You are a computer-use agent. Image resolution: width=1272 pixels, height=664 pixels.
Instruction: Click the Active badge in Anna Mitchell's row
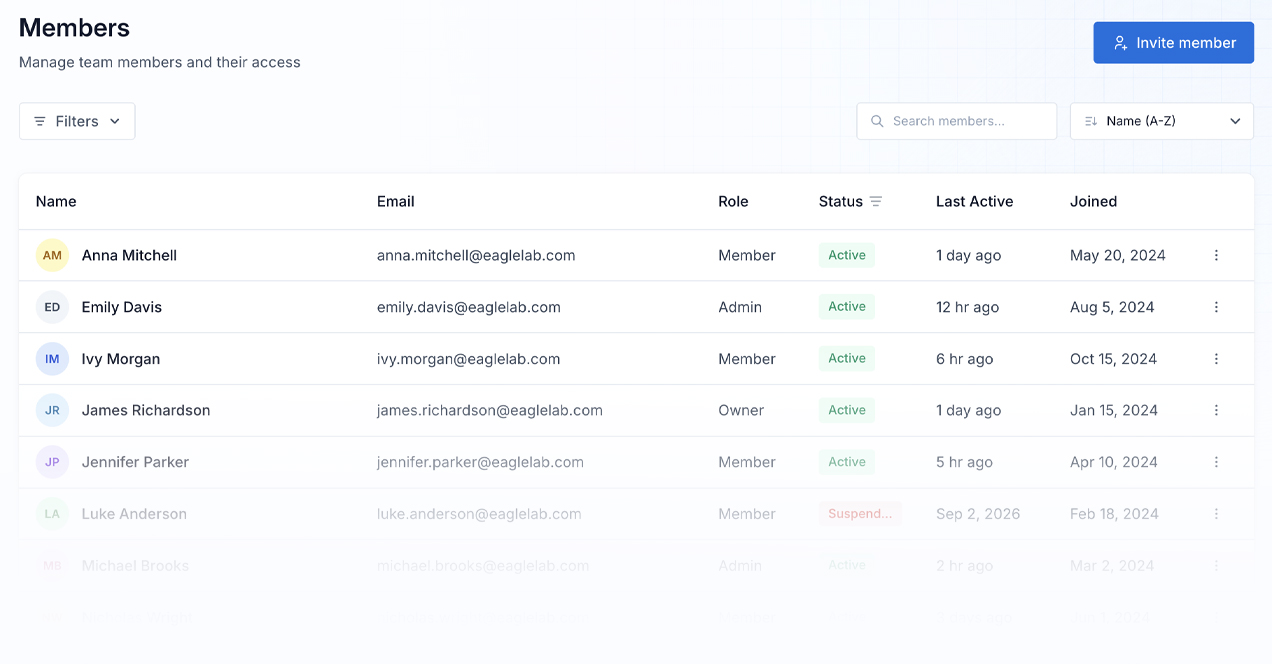(x=847, y=255)
